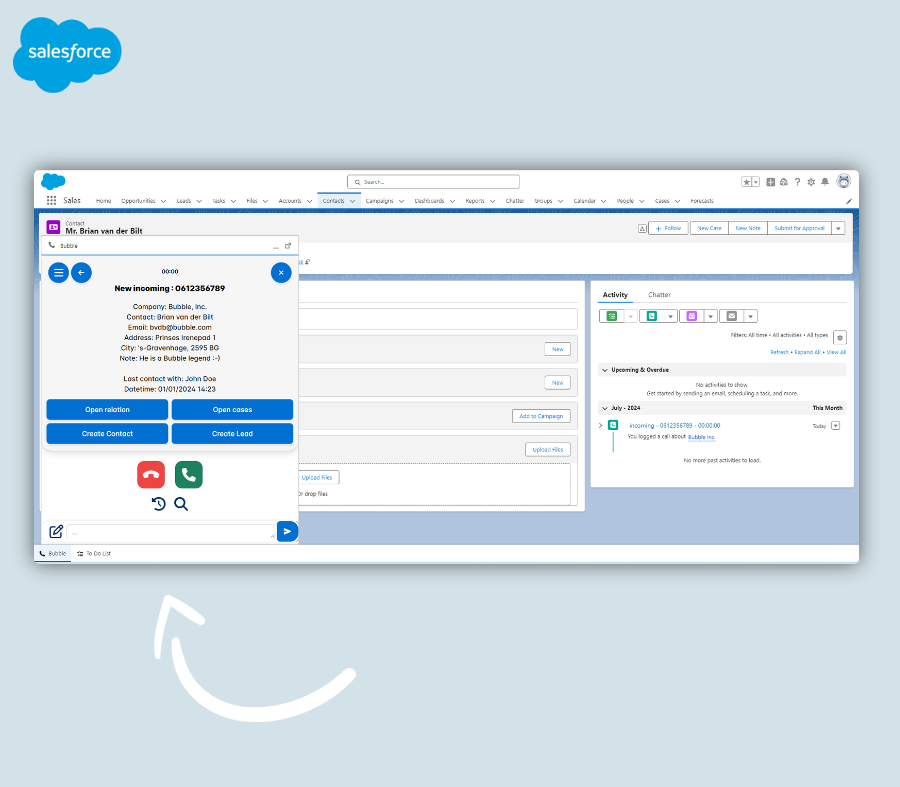Expand the incoming call activity entry
The height and width of the screenshot is (787, 900).
point(601,426)
